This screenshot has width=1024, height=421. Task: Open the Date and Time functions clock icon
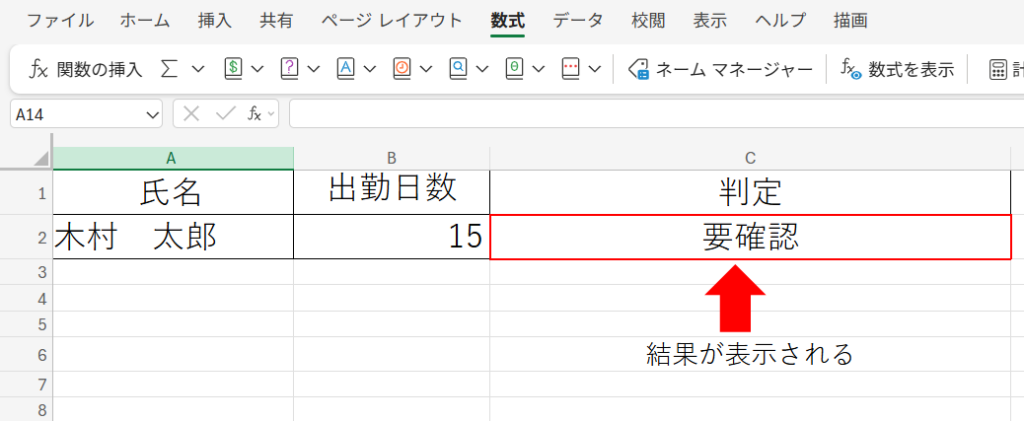402,69
